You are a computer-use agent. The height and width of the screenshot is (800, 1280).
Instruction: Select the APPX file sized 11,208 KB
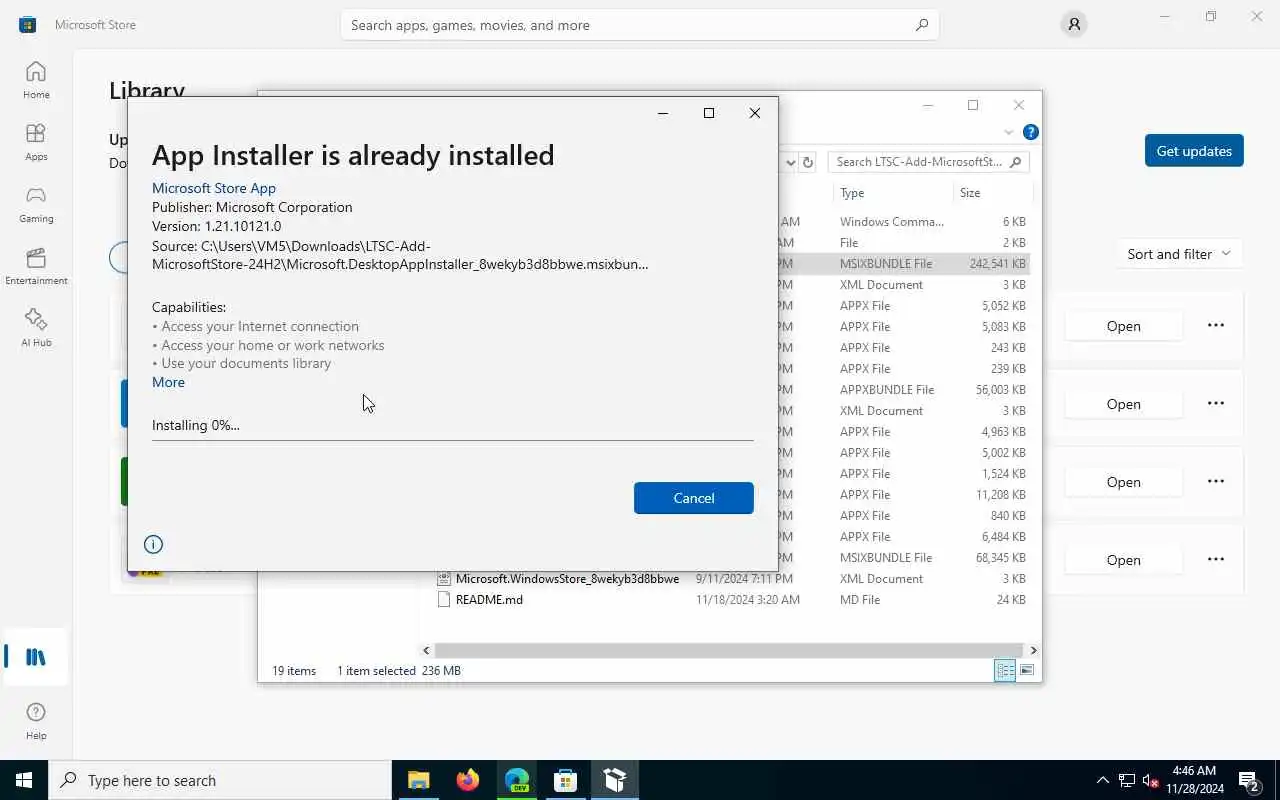pos(905,495)
